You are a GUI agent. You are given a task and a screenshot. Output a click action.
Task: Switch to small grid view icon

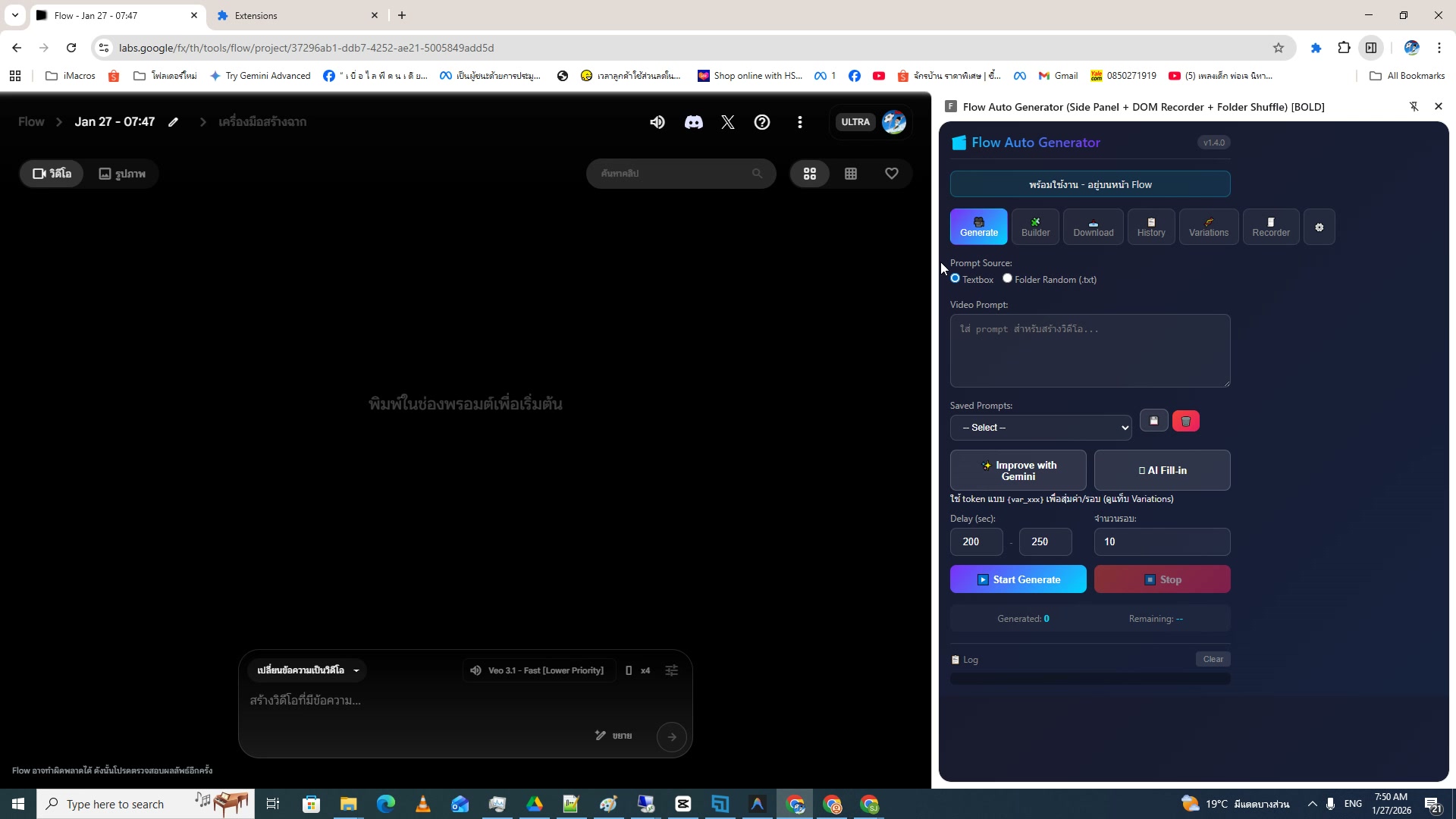850,174
